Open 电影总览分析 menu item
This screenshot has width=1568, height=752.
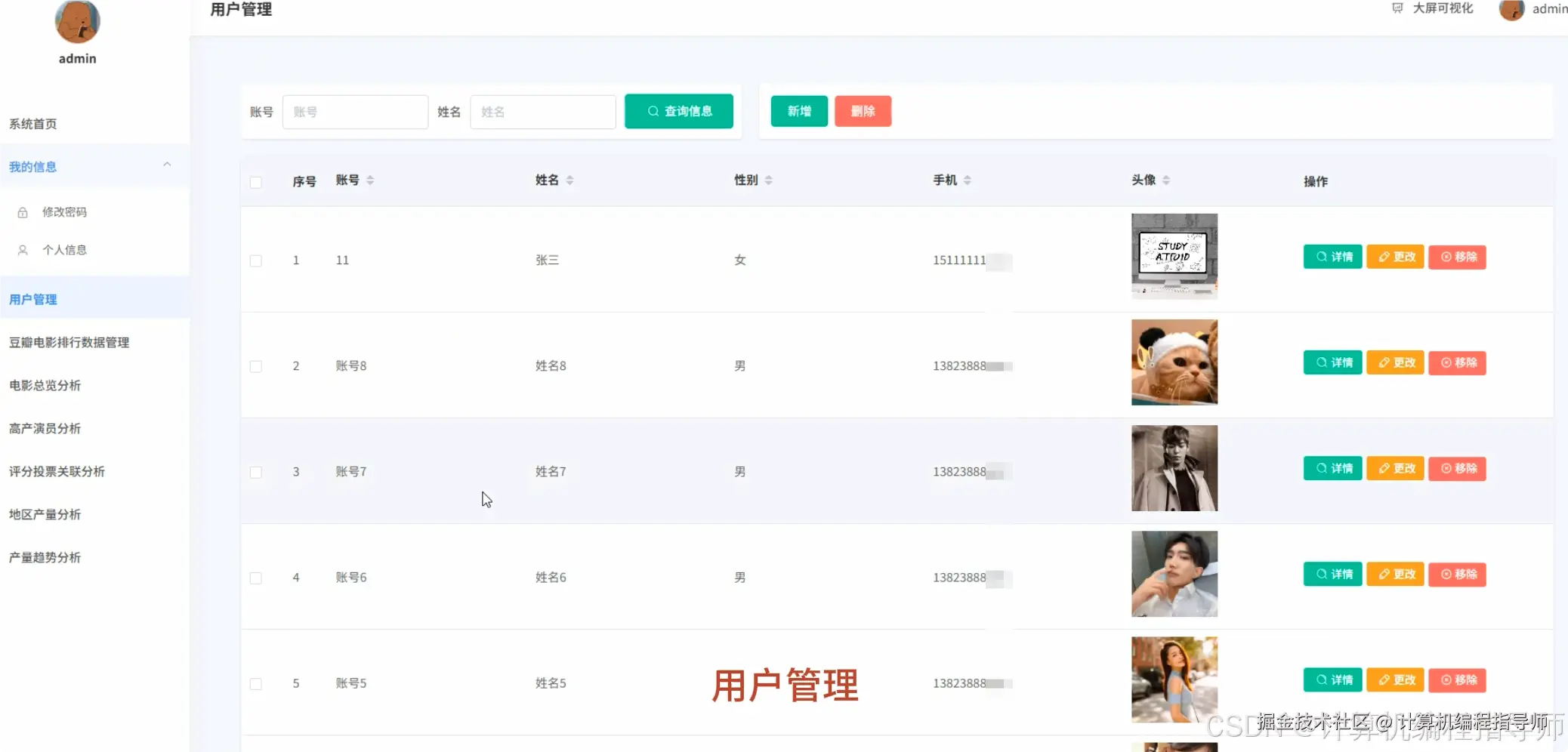[x=45, y=386]
